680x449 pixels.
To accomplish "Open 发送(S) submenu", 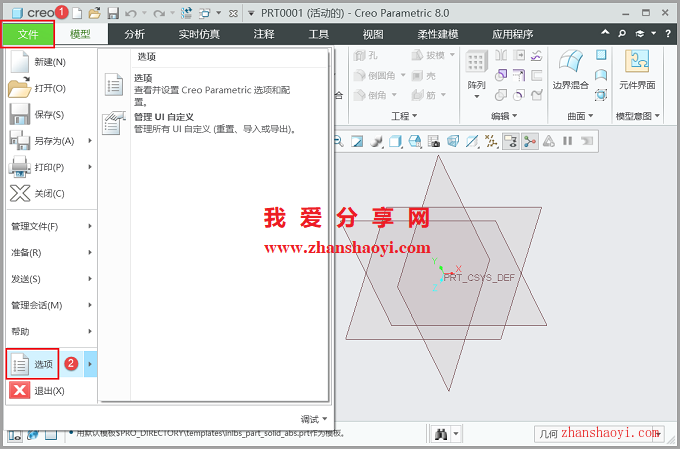I will point(52,279).
